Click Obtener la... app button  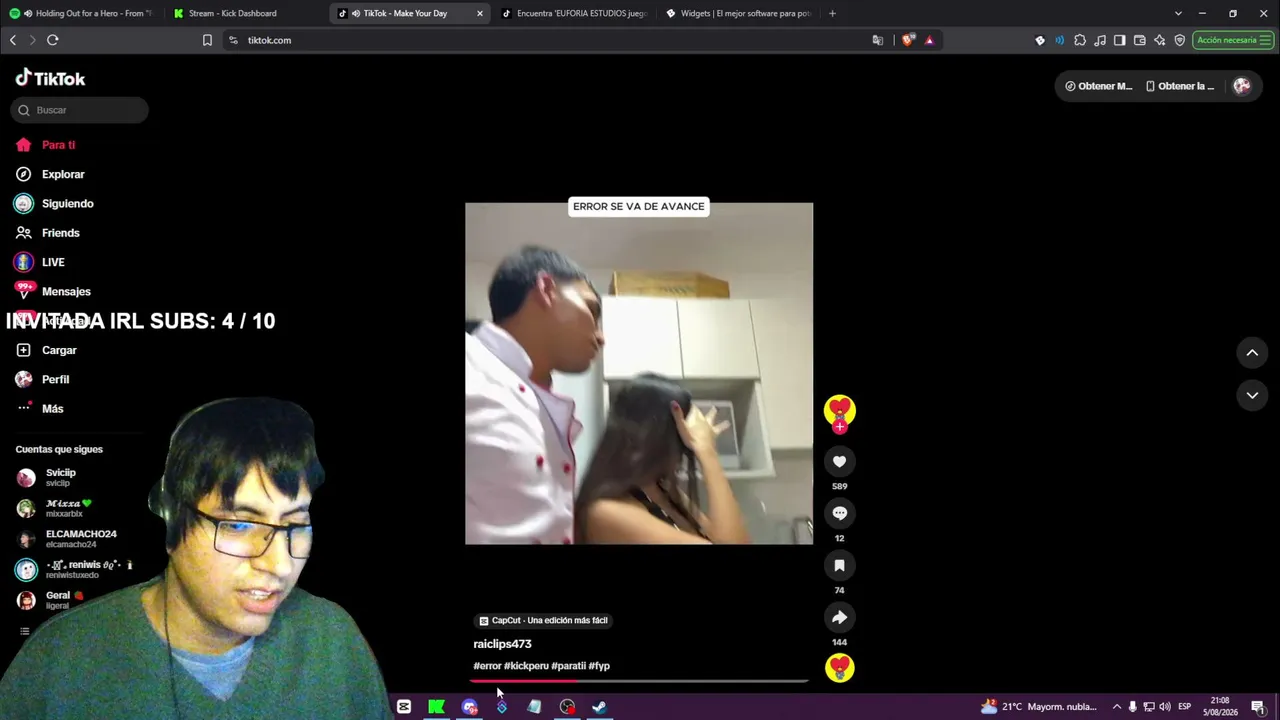(x=1180, y=86)
